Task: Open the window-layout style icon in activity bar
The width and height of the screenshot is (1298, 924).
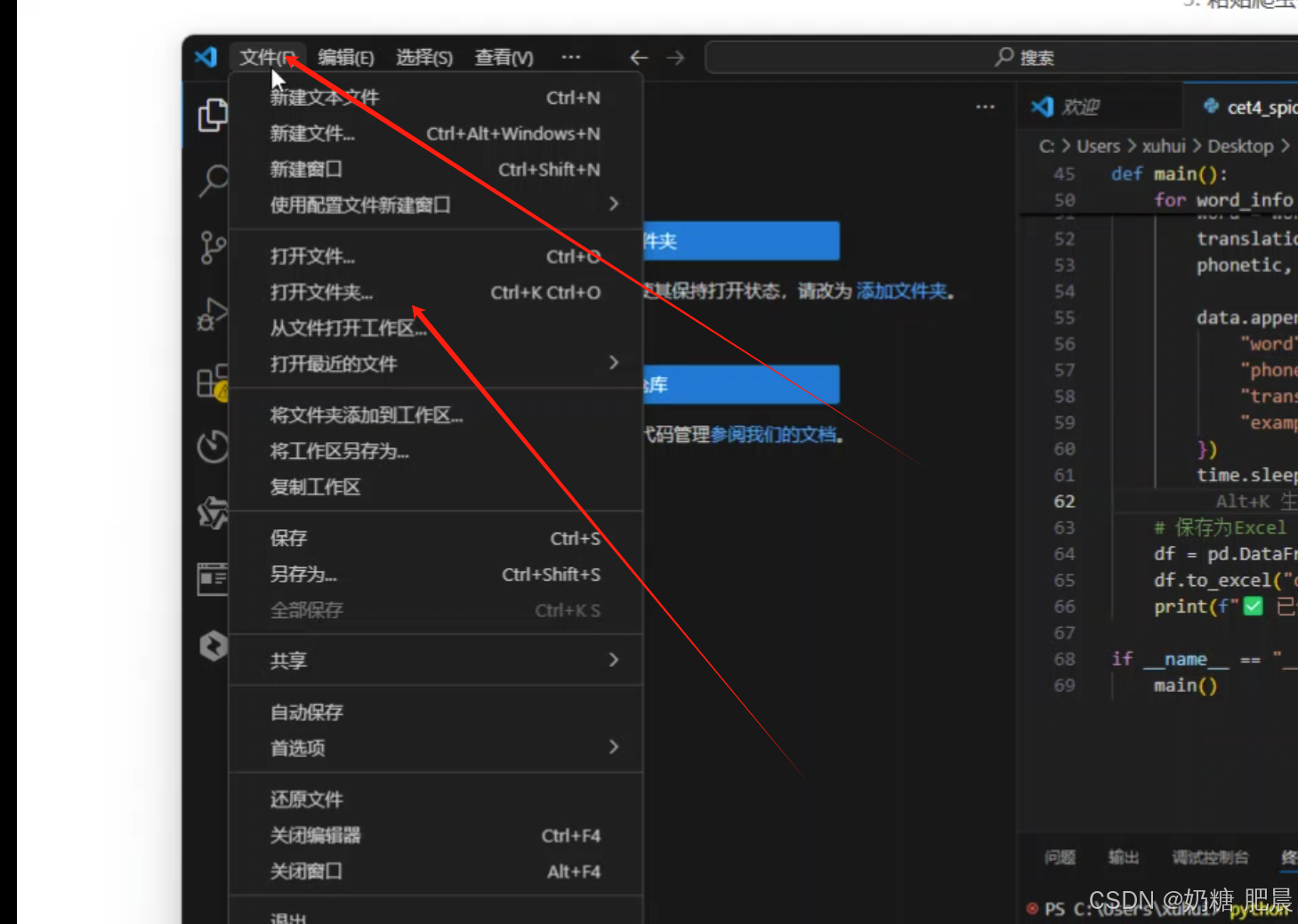Action: pyautogui.click(x=213, y=579)
